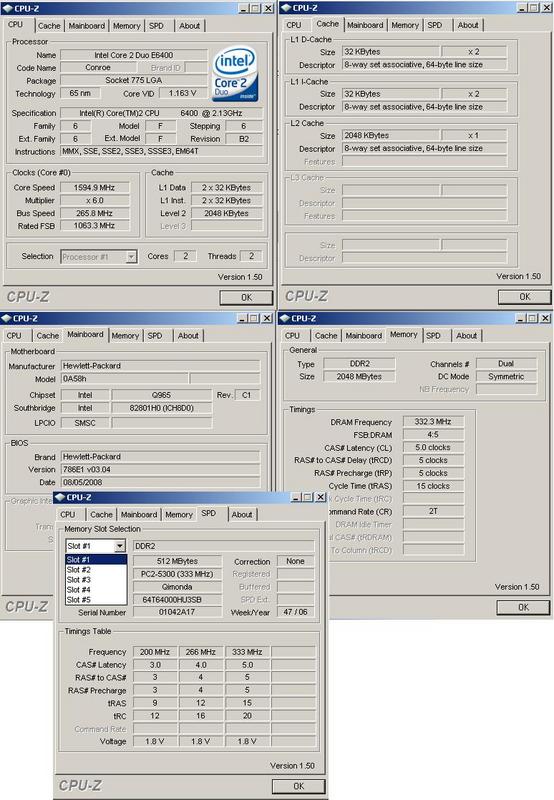Click OK in the Cache window
Viewport: 554px width, 800px height.
pos(524,296)
